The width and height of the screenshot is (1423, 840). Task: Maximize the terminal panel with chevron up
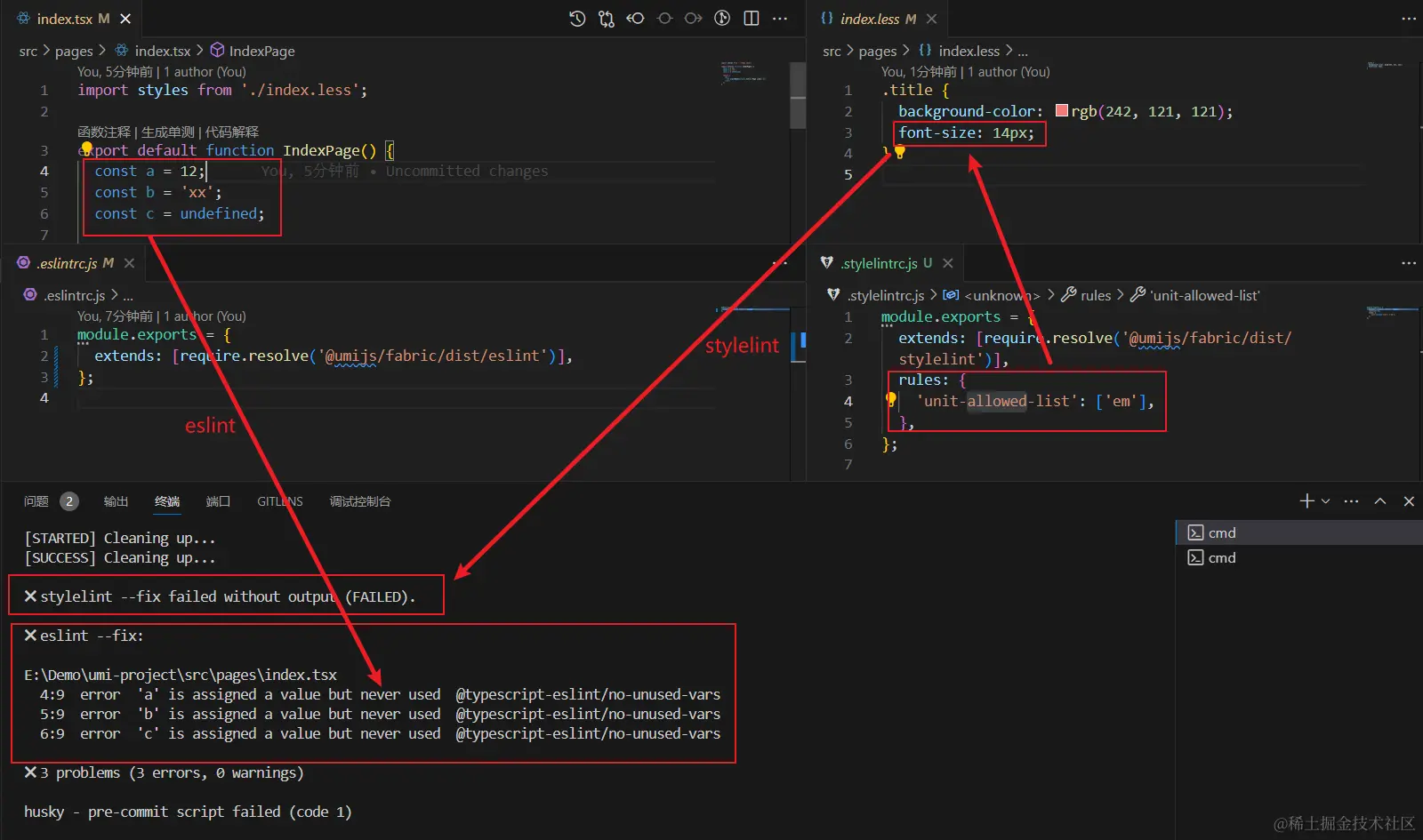[x=1380, y=501]
